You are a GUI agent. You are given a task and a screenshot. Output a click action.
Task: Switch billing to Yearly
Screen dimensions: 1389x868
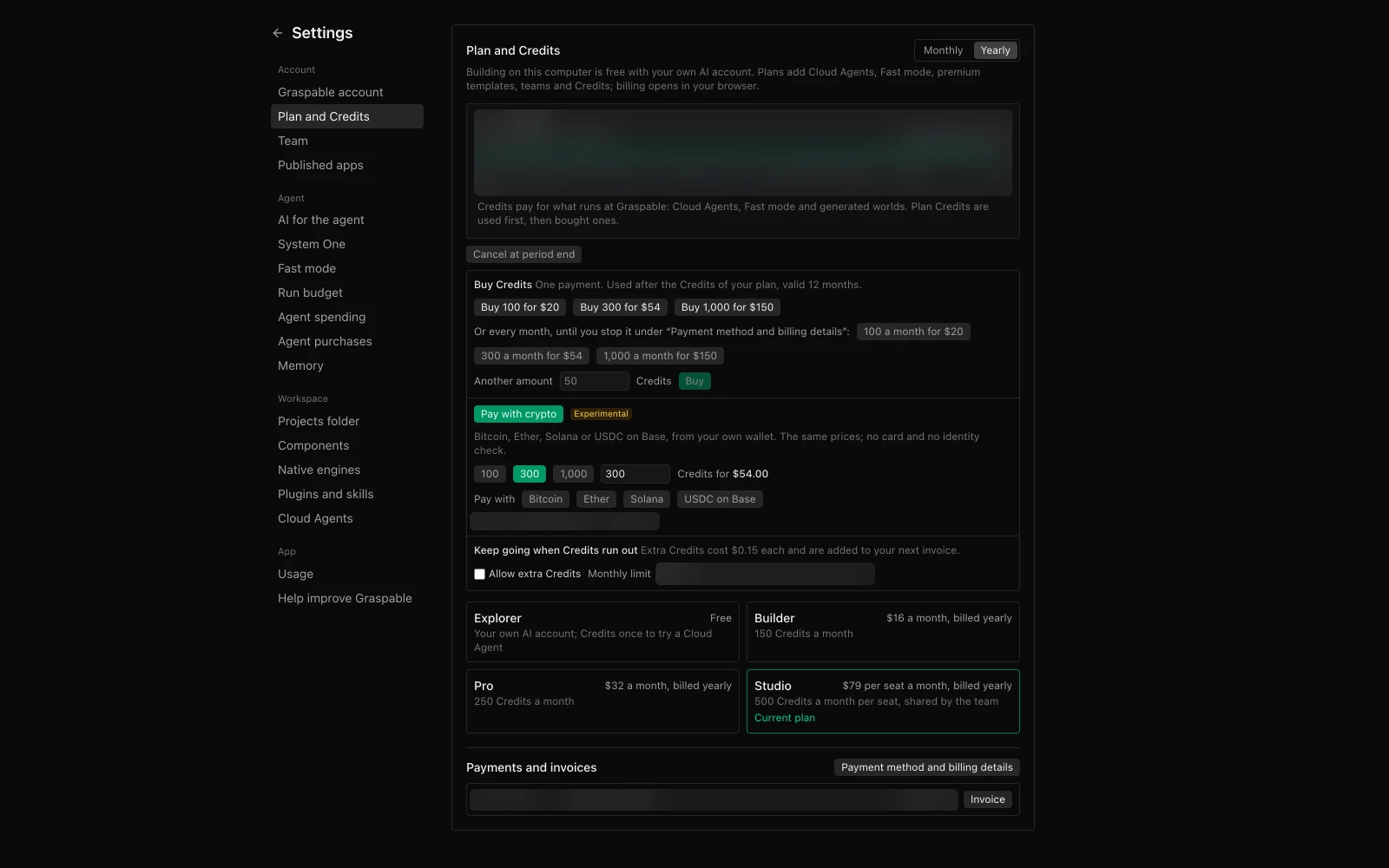995,50
